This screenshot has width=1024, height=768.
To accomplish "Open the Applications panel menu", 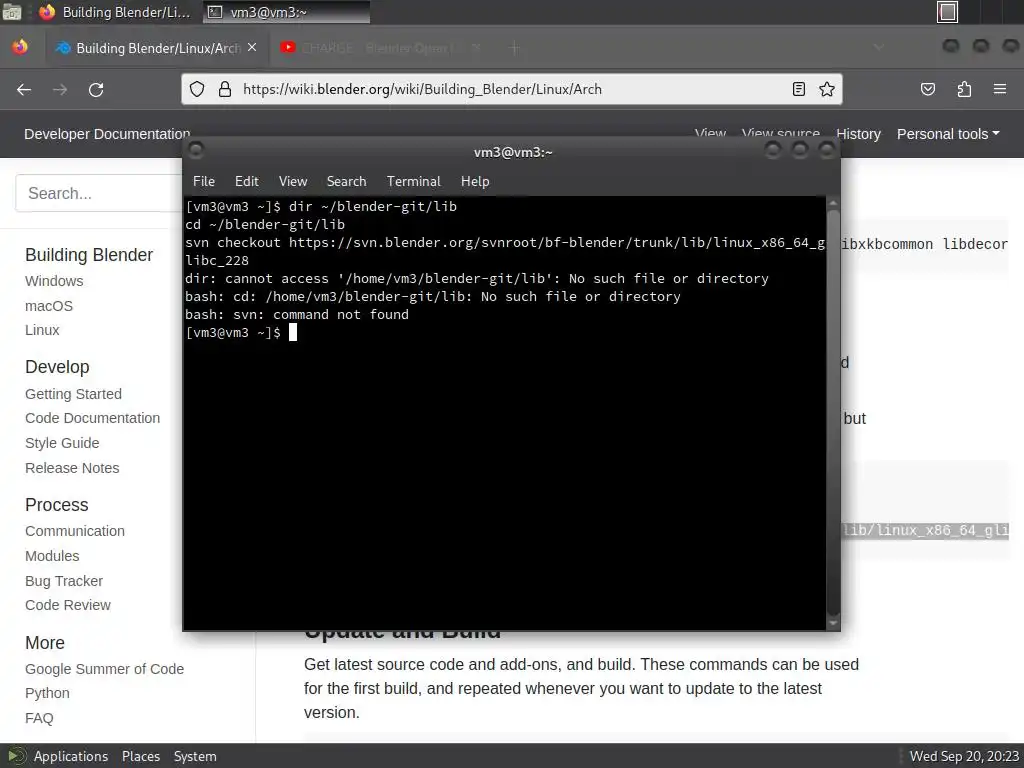I will coord(71,756).
